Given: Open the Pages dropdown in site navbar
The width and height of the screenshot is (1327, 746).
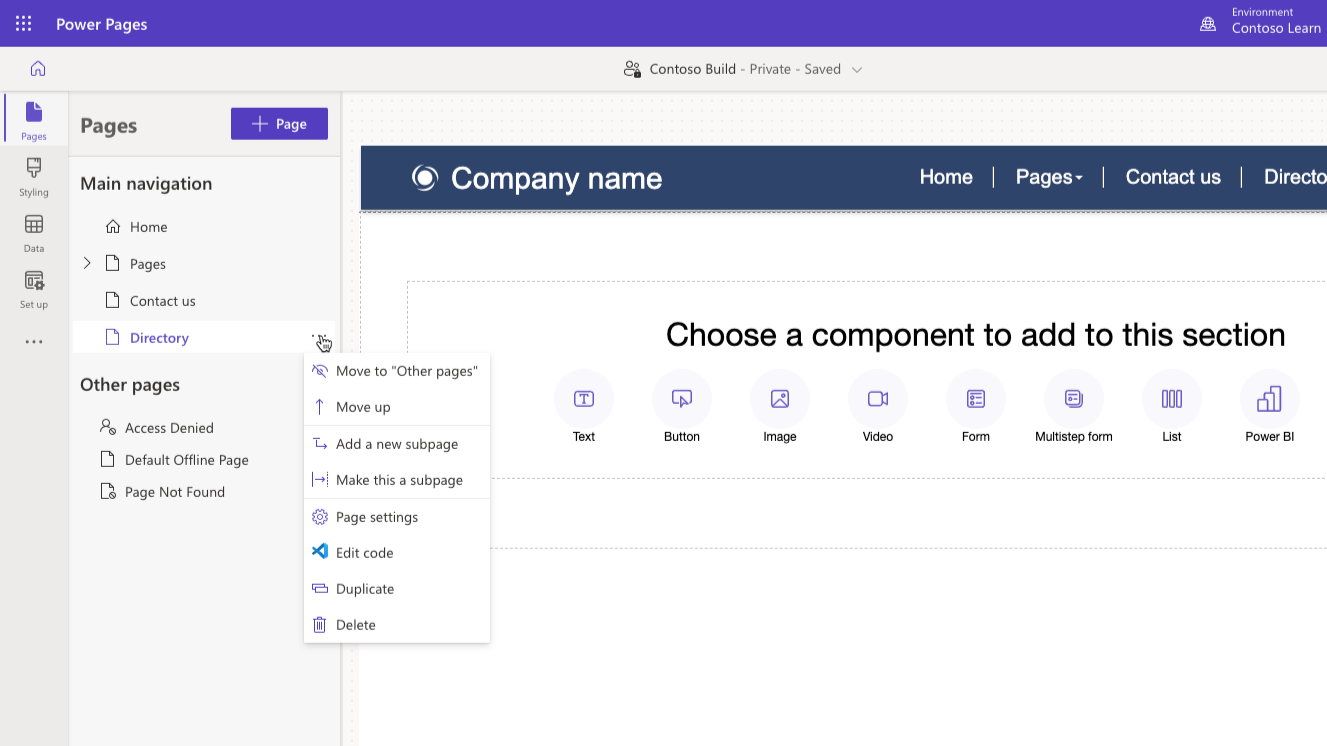Looking at the screenshot, I should tap(1049, 177).
